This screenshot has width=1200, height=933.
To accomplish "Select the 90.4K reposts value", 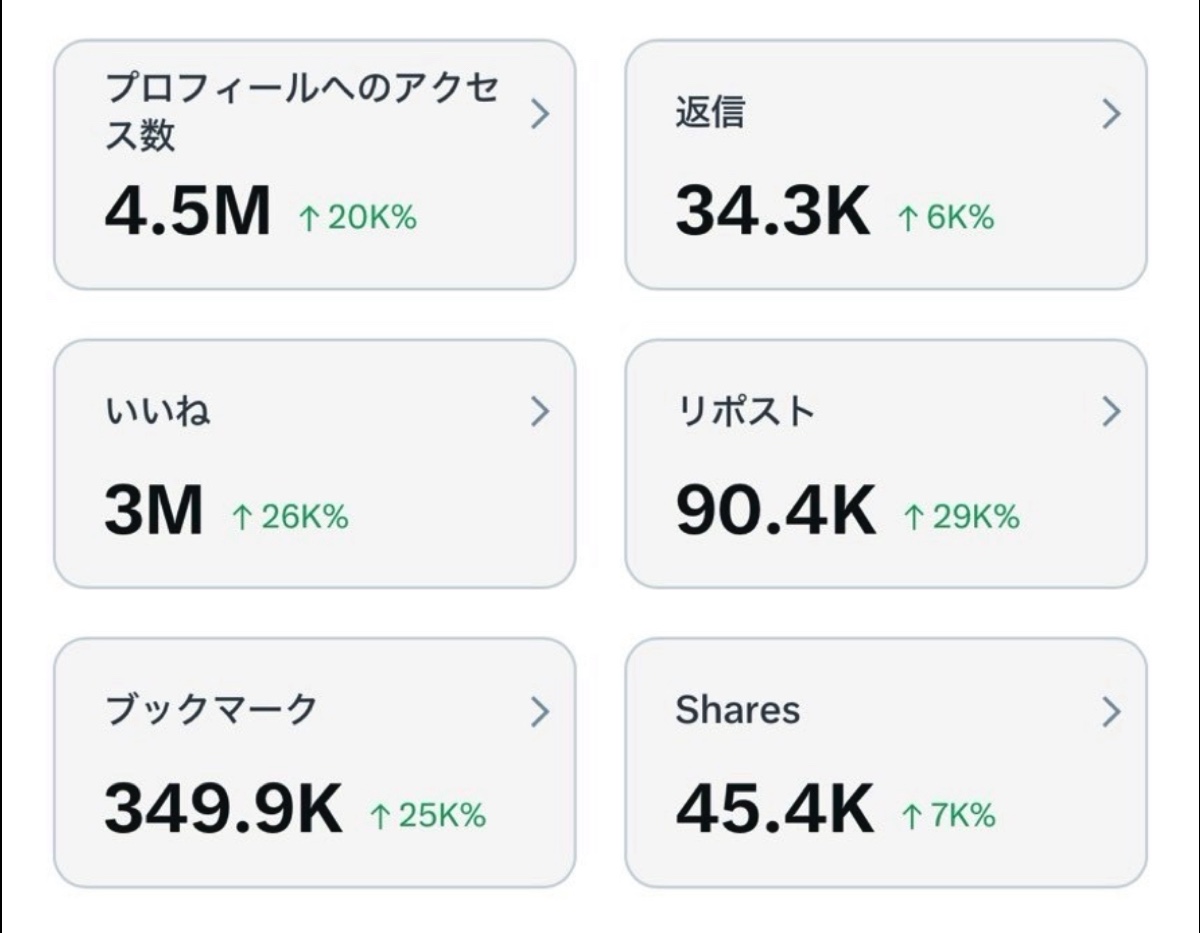I will pos(775,510).
